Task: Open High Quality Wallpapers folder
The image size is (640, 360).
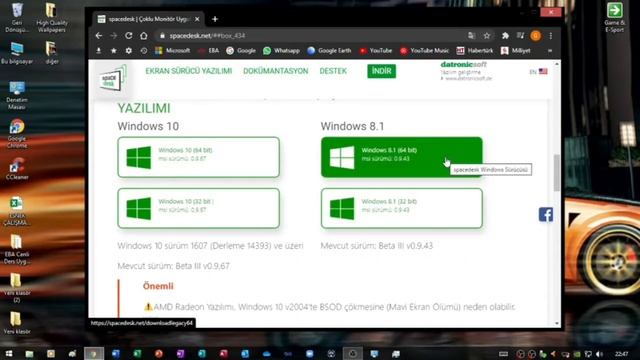Action: click(x=51, y=18)
